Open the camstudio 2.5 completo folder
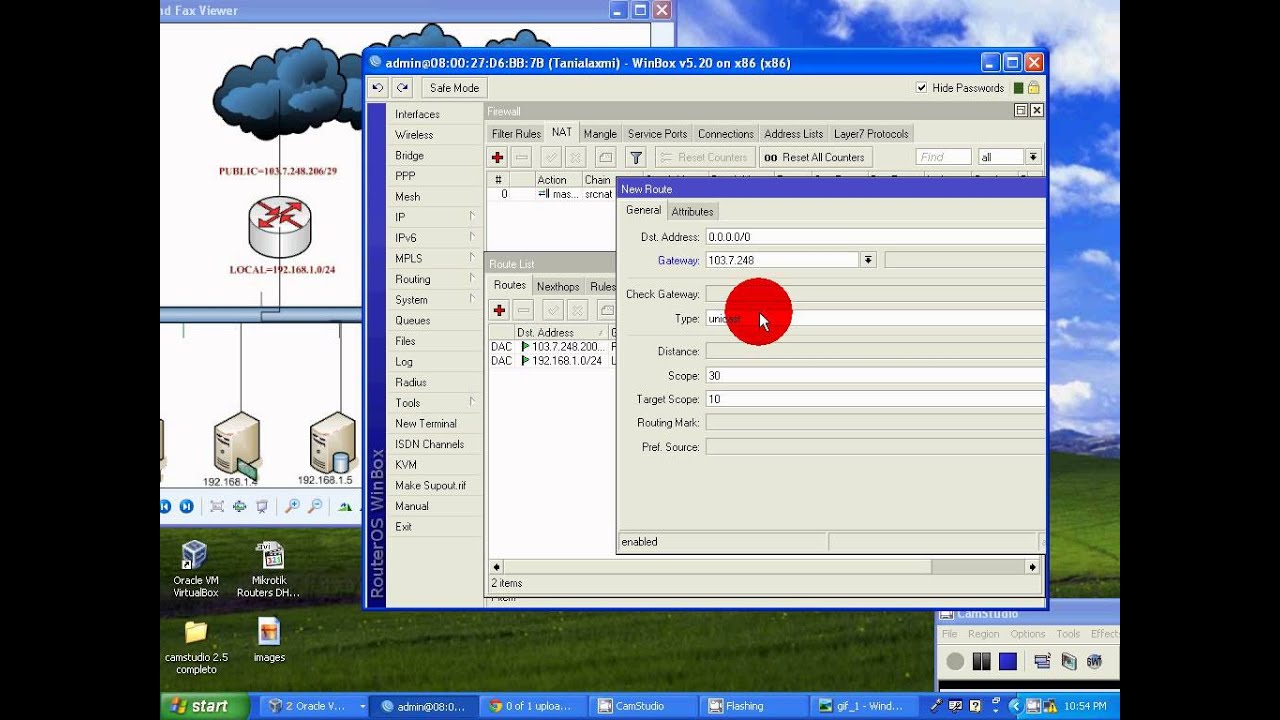Screen dimensions: 1280x720 point(196,647)
